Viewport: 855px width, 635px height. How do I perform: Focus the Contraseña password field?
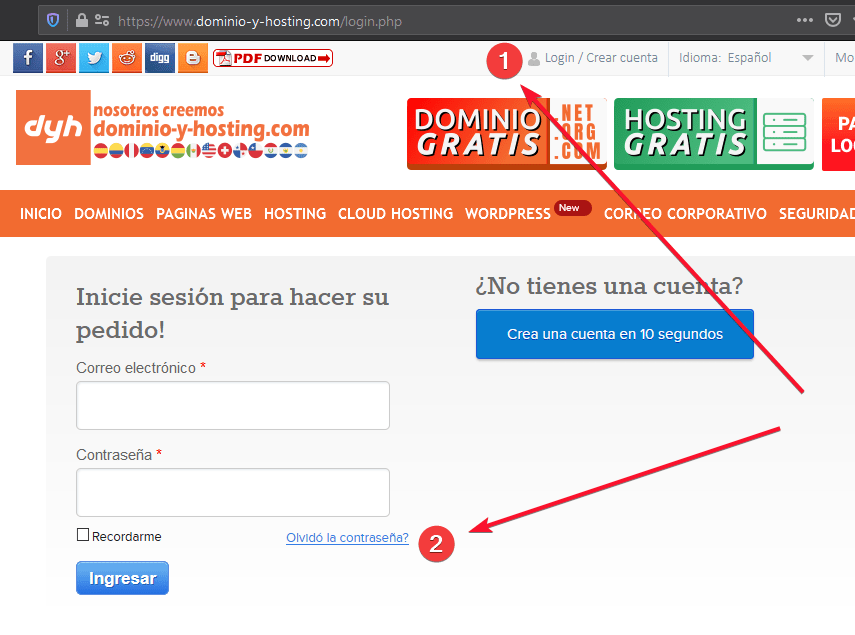pyautogui.click(x=233, y=492)
